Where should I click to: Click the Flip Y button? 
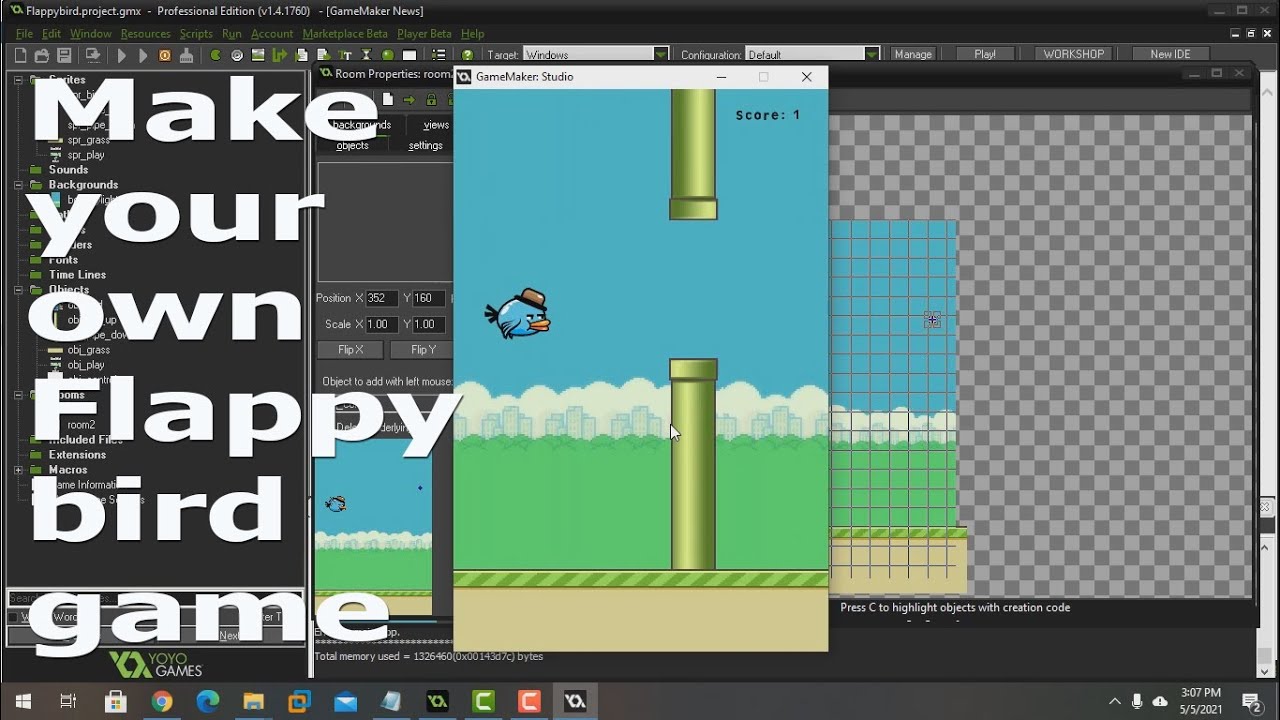(x=423, y=350)
